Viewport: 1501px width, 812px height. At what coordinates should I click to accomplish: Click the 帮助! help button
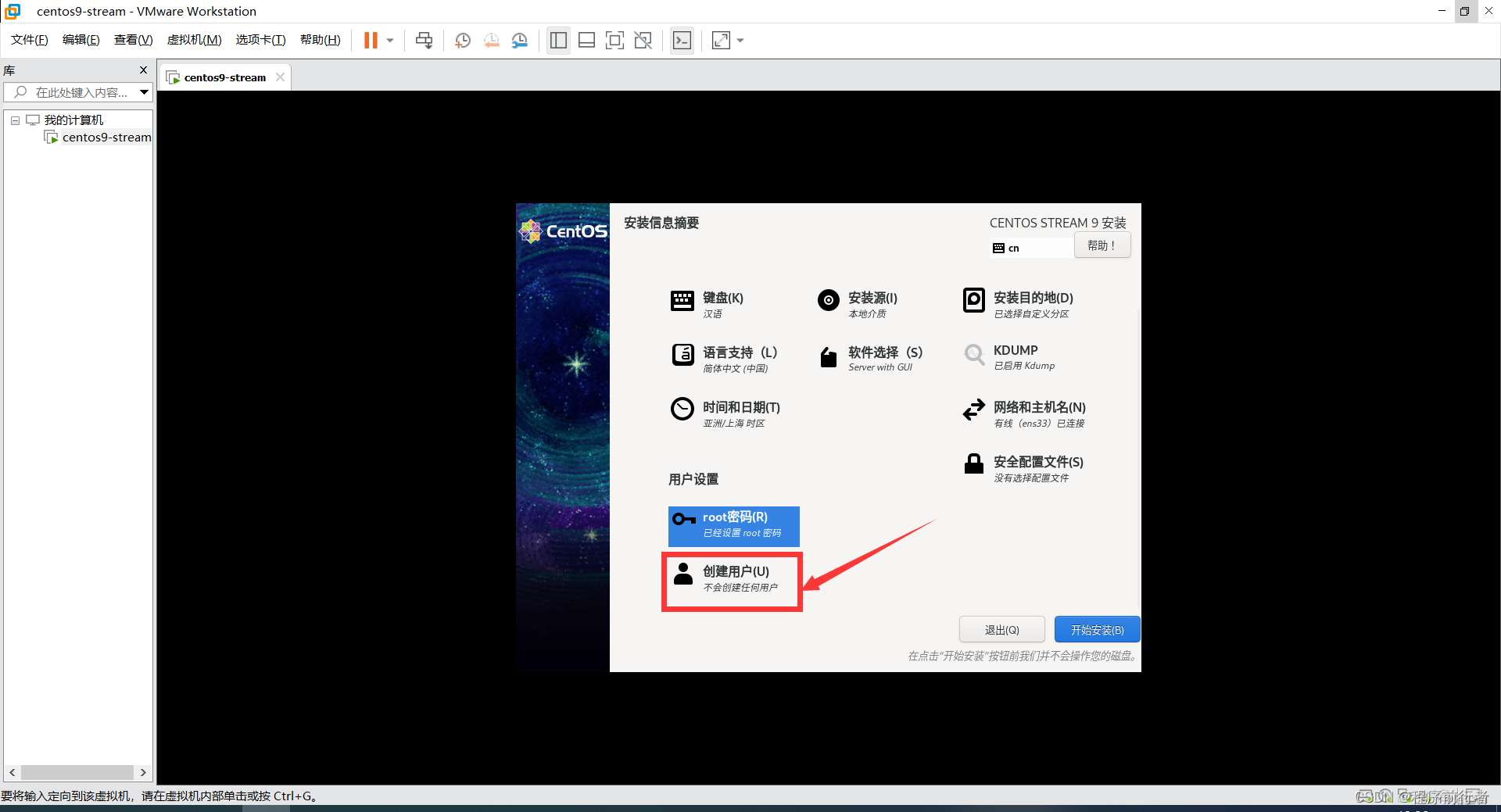(x=1102, y=245)
